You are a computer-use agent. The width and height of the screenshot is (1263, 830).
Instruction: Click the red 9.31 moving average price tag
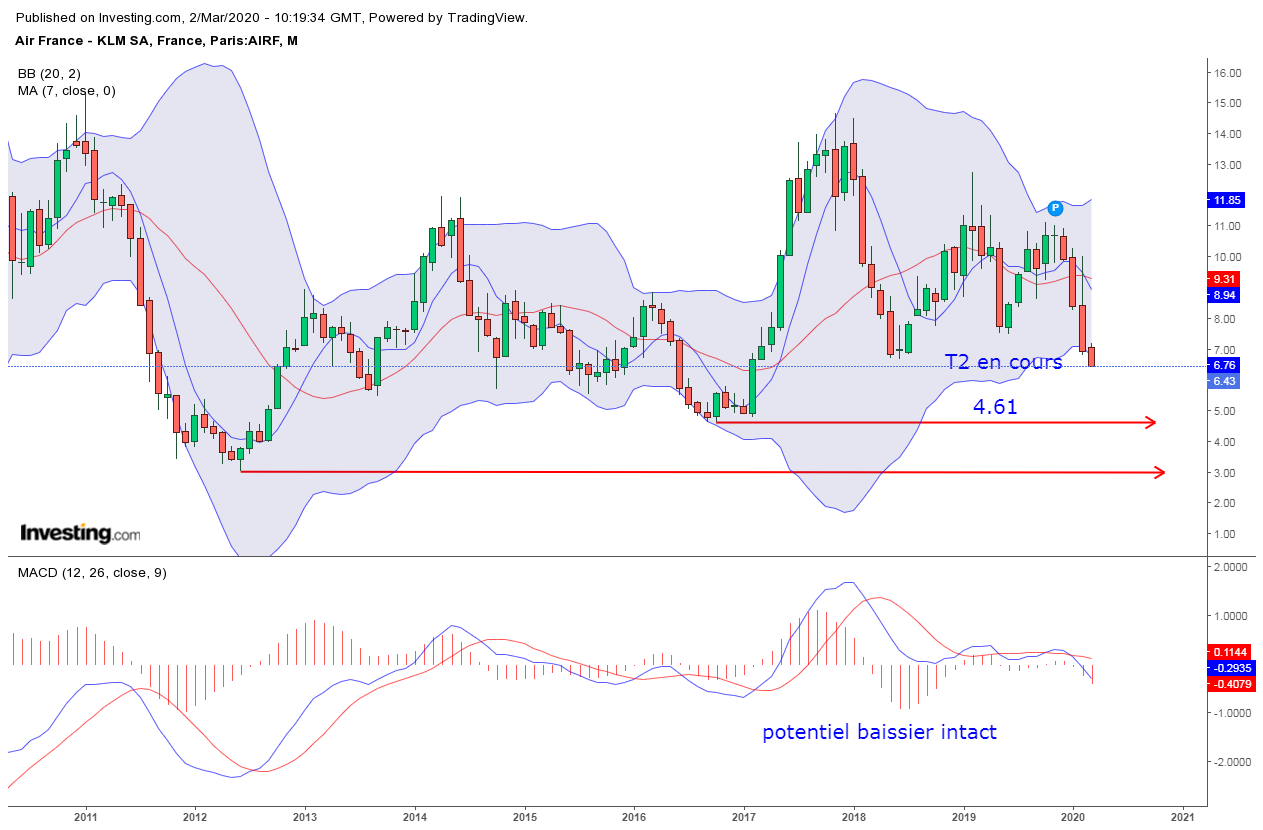coord(1225,279)
